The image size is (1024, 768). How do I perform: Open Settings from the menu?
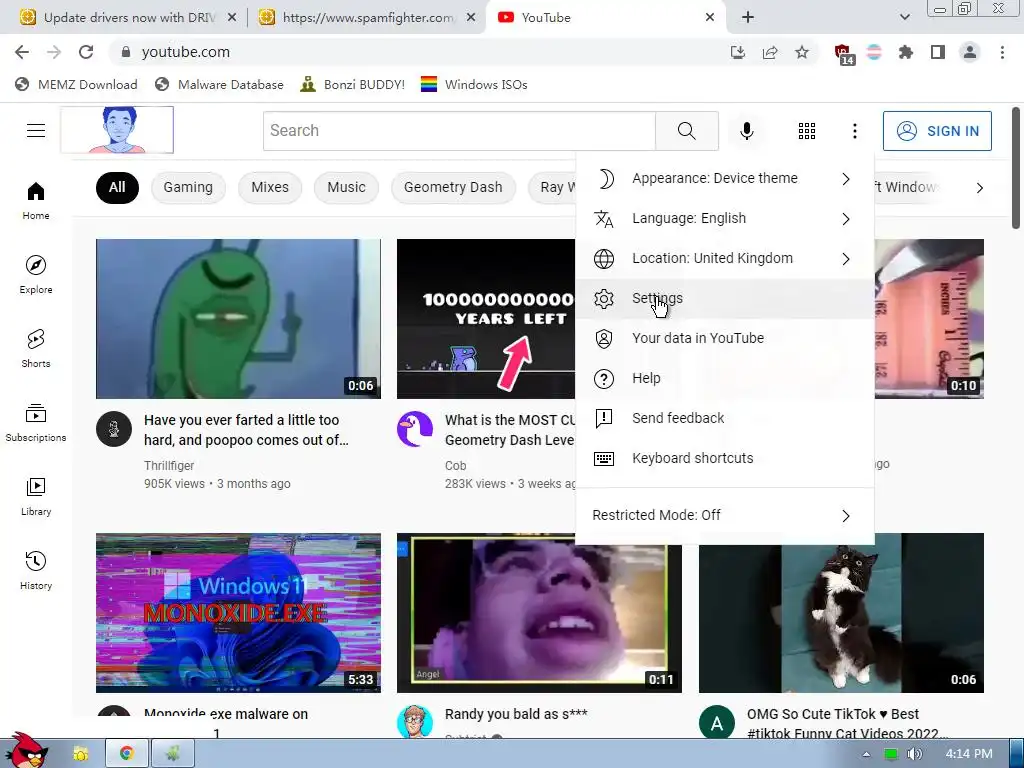pyautogui.click(x=724, y=298)
